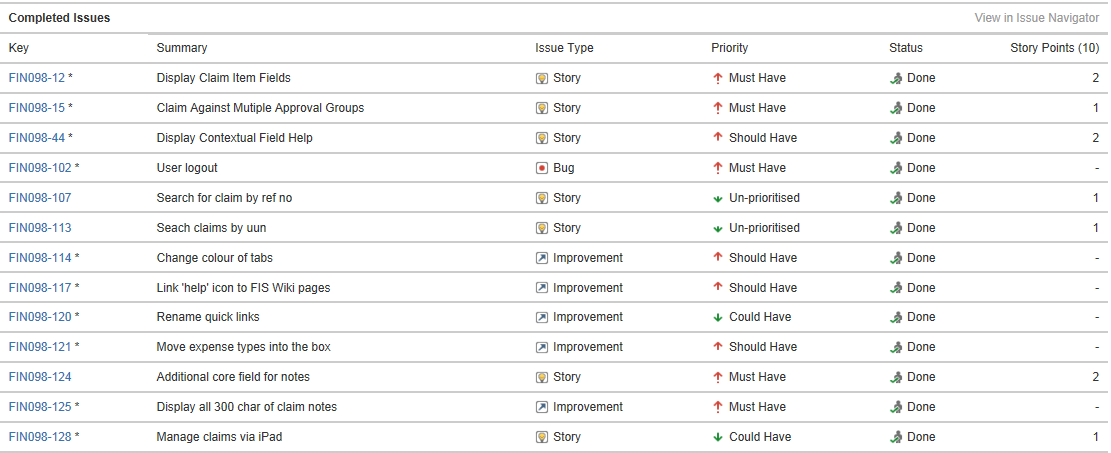Open issue FIN098-128
1111x453 pixels.
[x=40, y=437]
